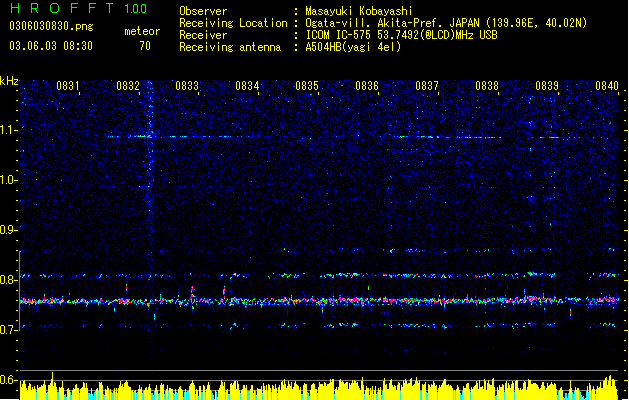The height and width of the screenshot is (400, 629).
Task: Click the meteor count value 70
Action: (145, 46)
